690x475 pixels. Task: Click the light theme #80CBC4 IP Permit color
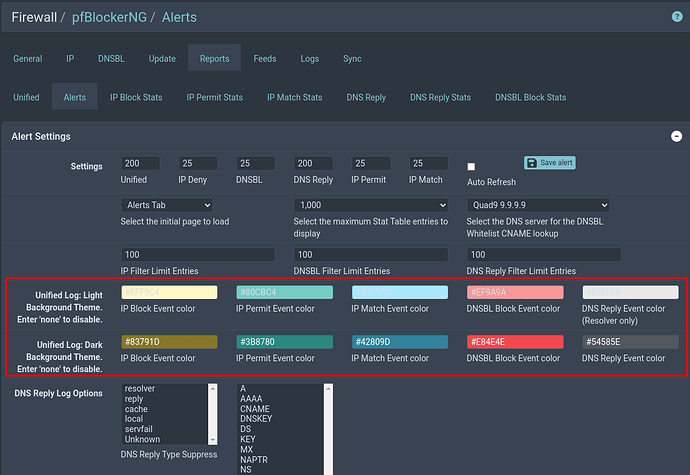[x=285, y=292]
